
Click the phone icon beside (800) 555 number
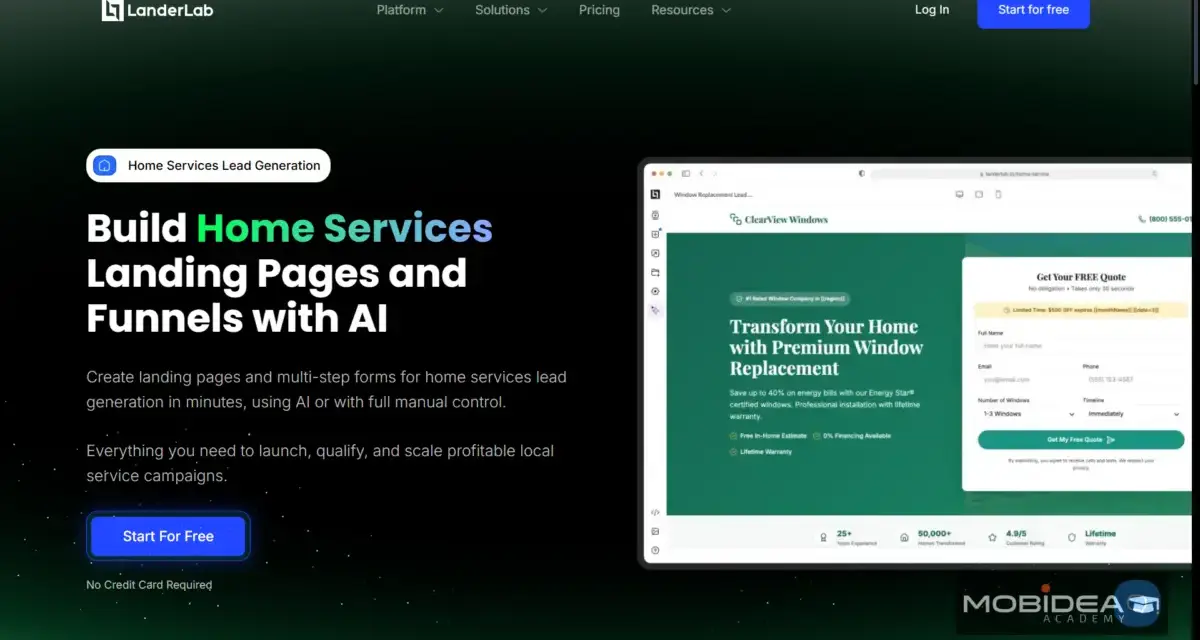point(1142,219)
